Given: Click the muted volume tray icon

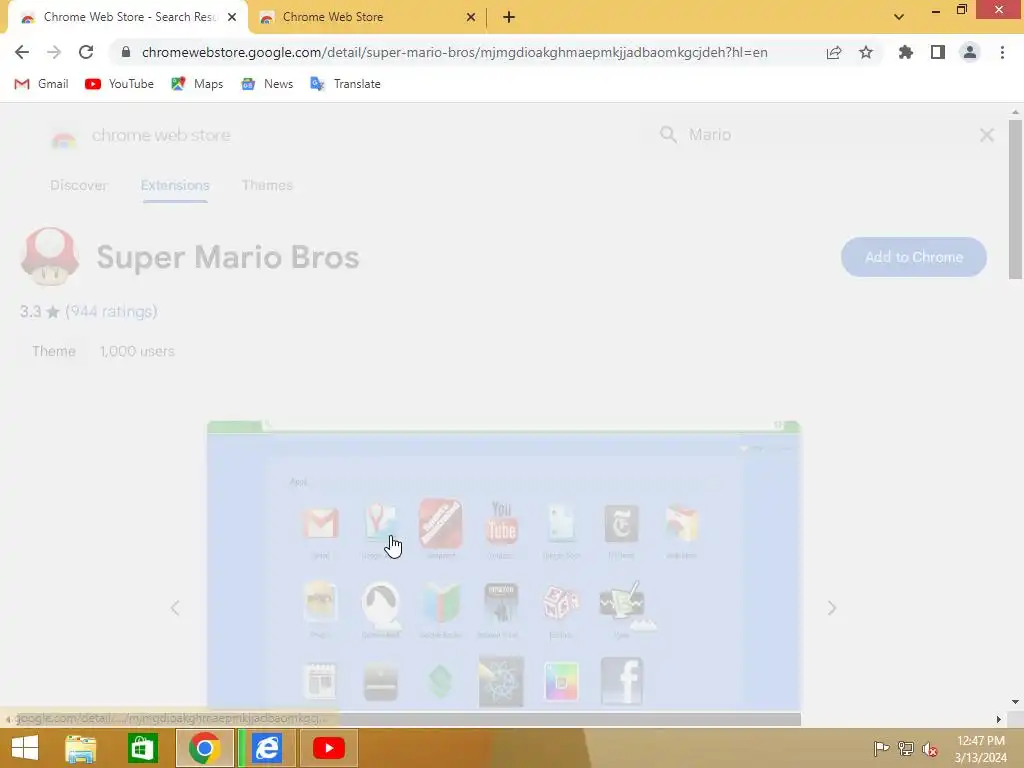Looking at the screenshot, I should [930, 748].
